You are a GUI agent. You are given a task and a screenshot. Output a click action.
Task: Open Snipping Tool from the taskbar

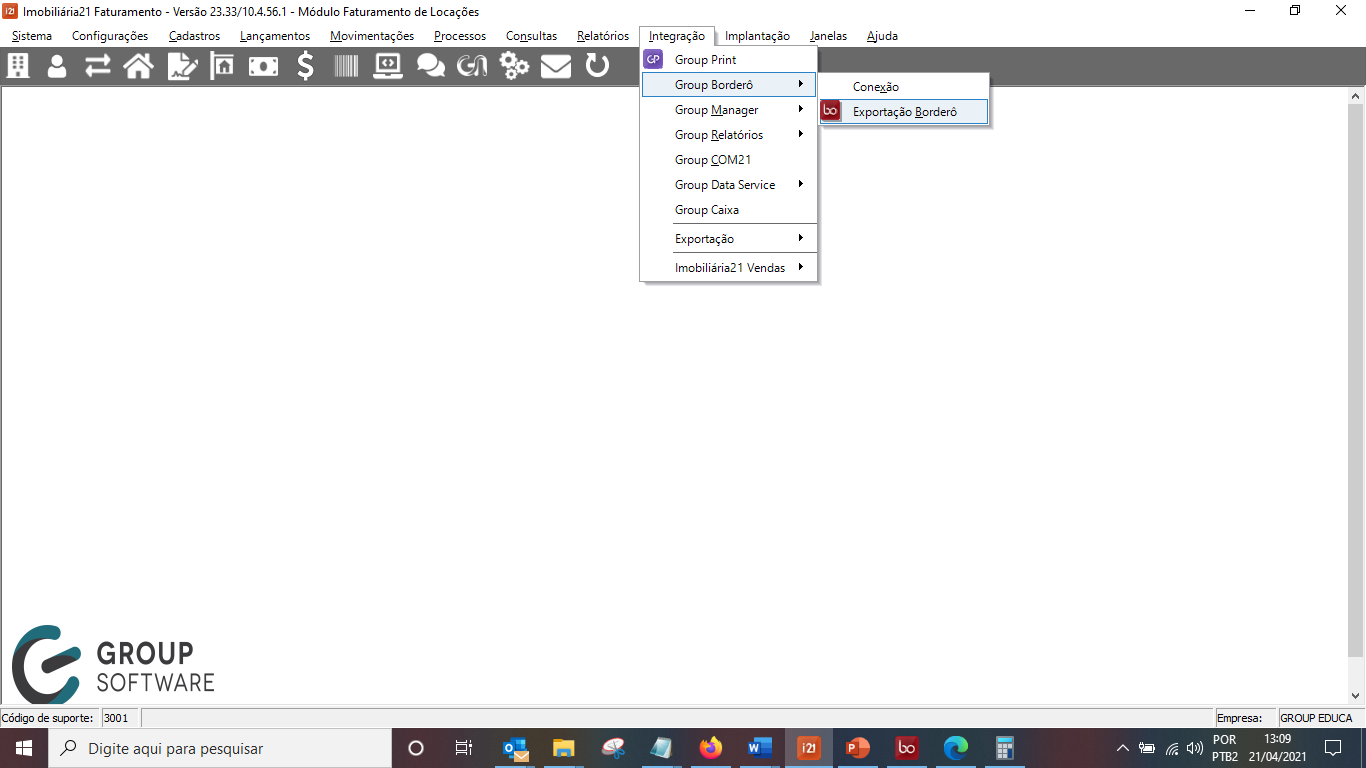[613, 748]
